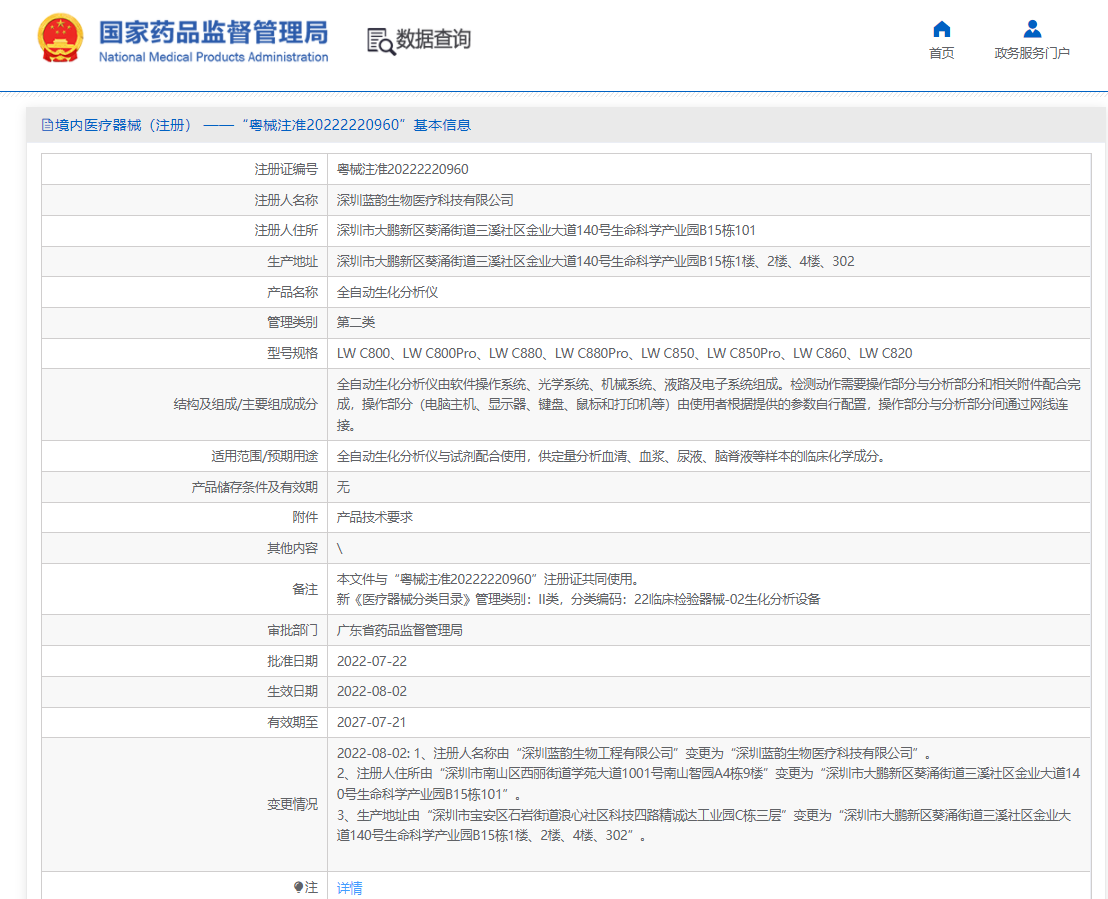Image resolution: width=1108 pixels, height=899 pixels.
Task: Open the 详情 link
Action: pos(349,888)
